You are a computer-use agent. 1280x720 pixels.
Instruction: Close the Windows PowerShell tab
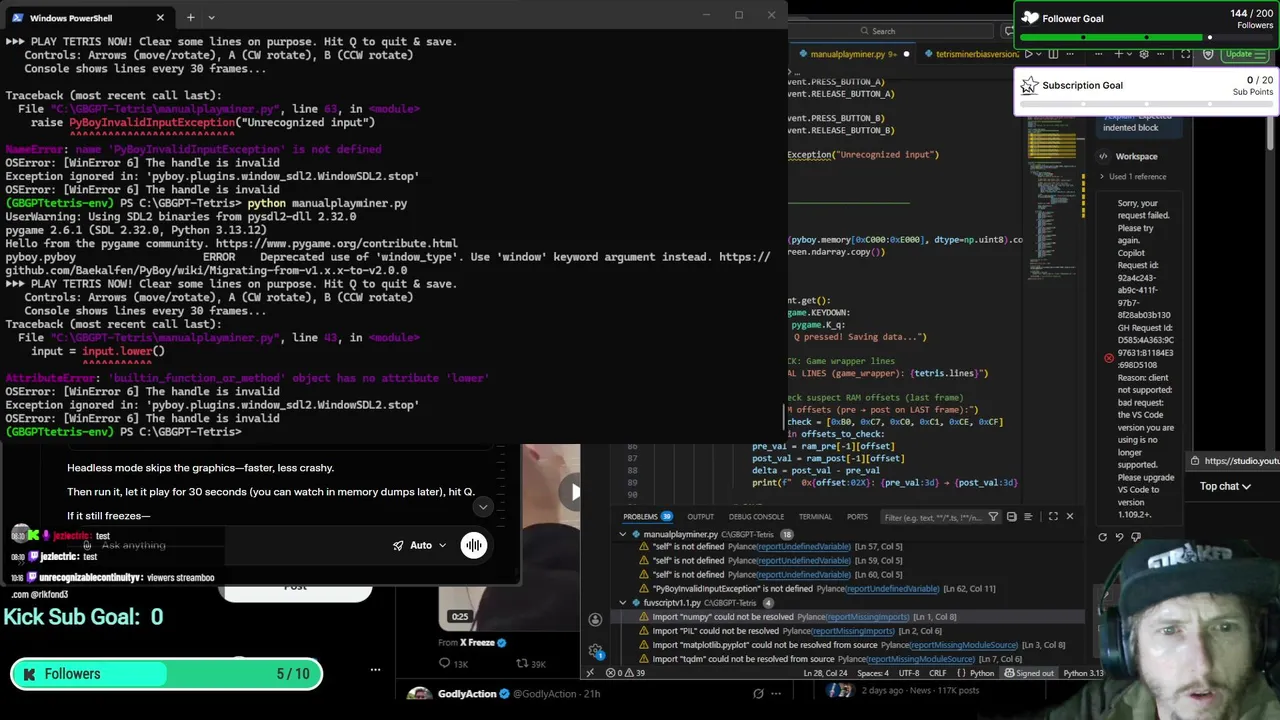tap(160, 17)
